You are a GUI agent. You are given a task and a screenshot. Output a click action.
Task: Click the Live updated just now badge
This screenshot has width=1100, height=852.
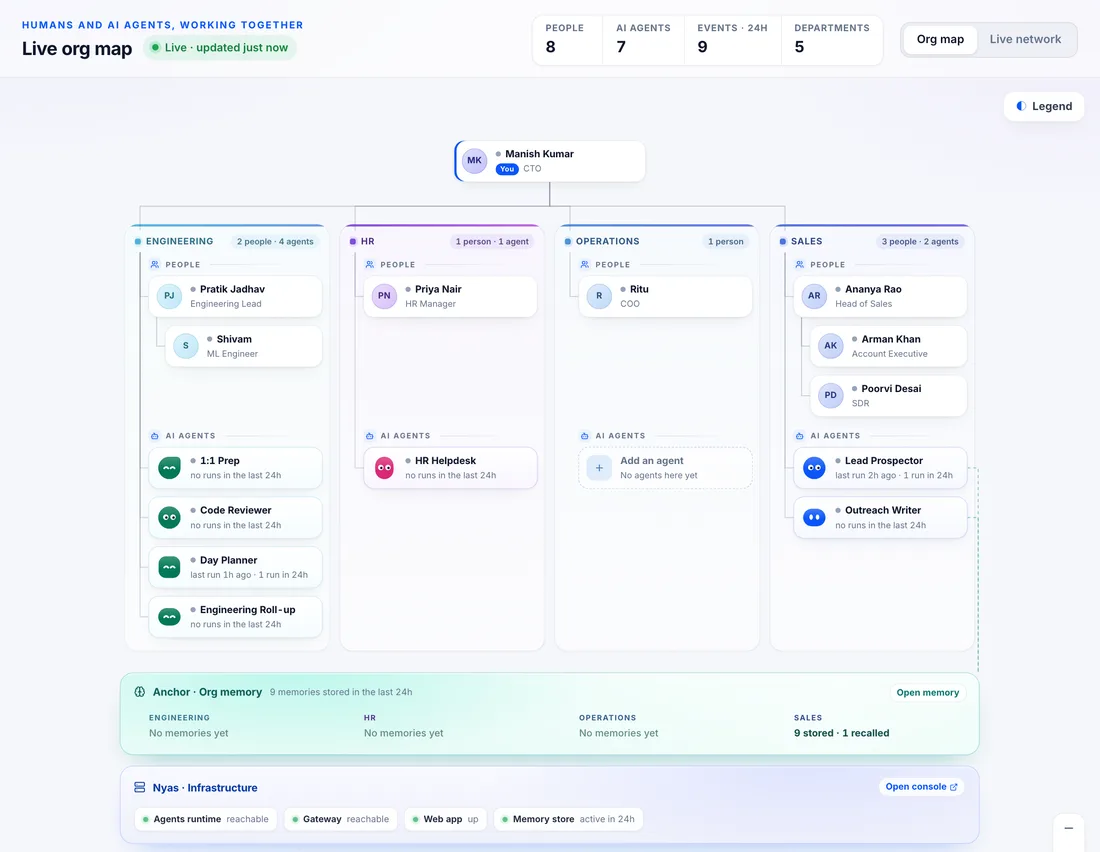tap(220, 48)
